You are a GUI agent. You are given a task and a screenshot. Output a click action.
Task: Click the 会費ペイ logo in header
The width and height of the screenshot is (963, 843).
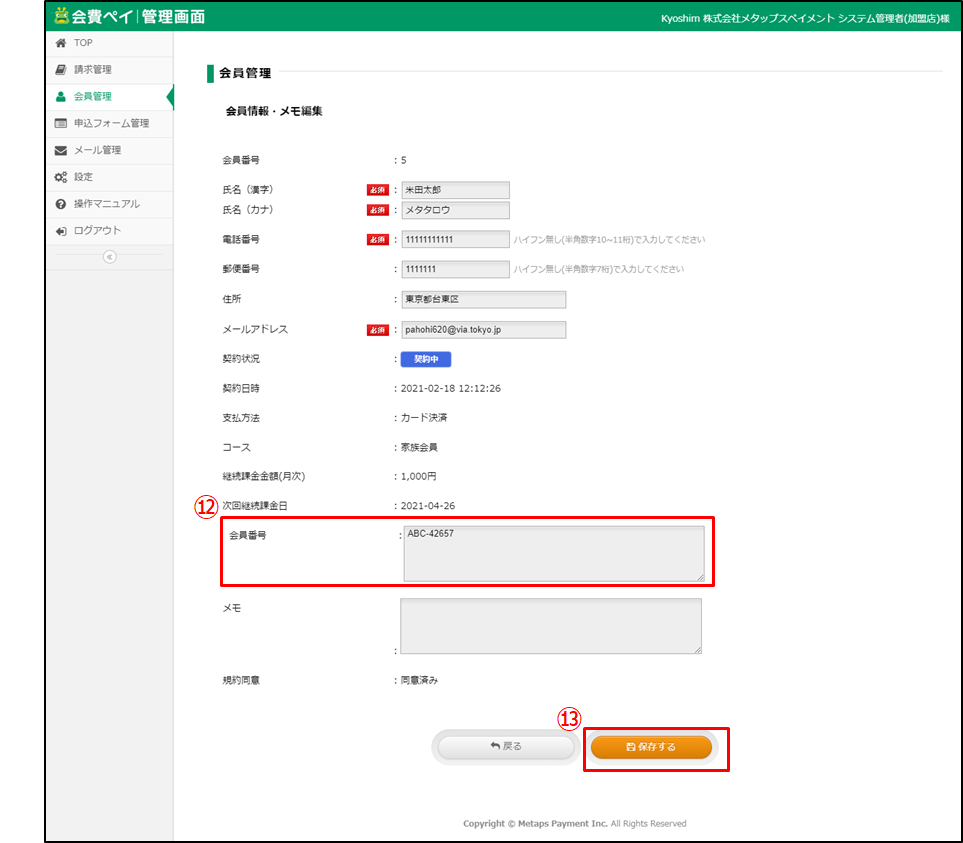[130, 16]
